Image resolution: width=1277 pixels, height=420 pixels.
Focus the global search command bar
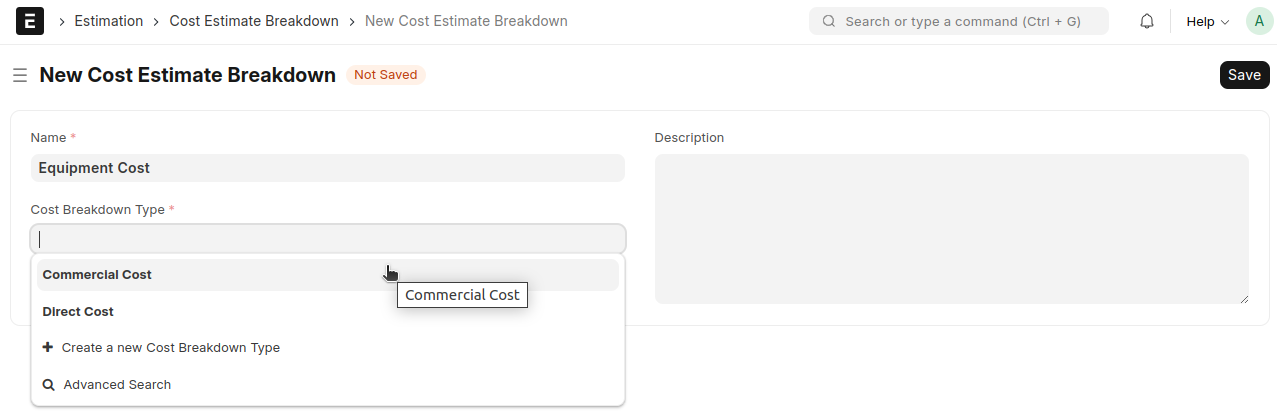coord(962,21)
